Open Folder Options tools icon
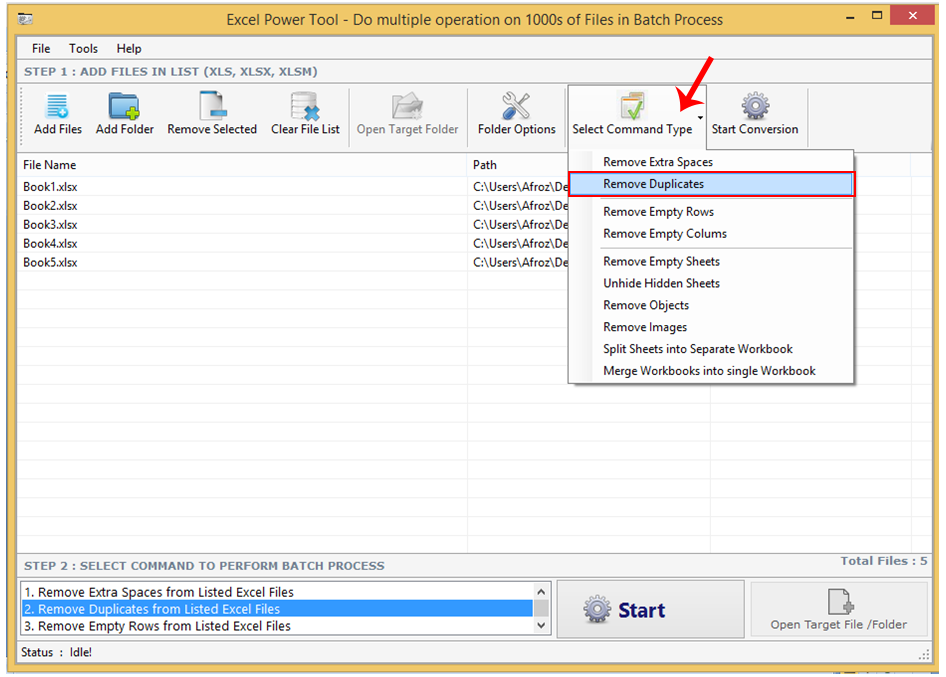Viewport: 946px width, 677px height. pyautogui.click(x=516, y=106)
